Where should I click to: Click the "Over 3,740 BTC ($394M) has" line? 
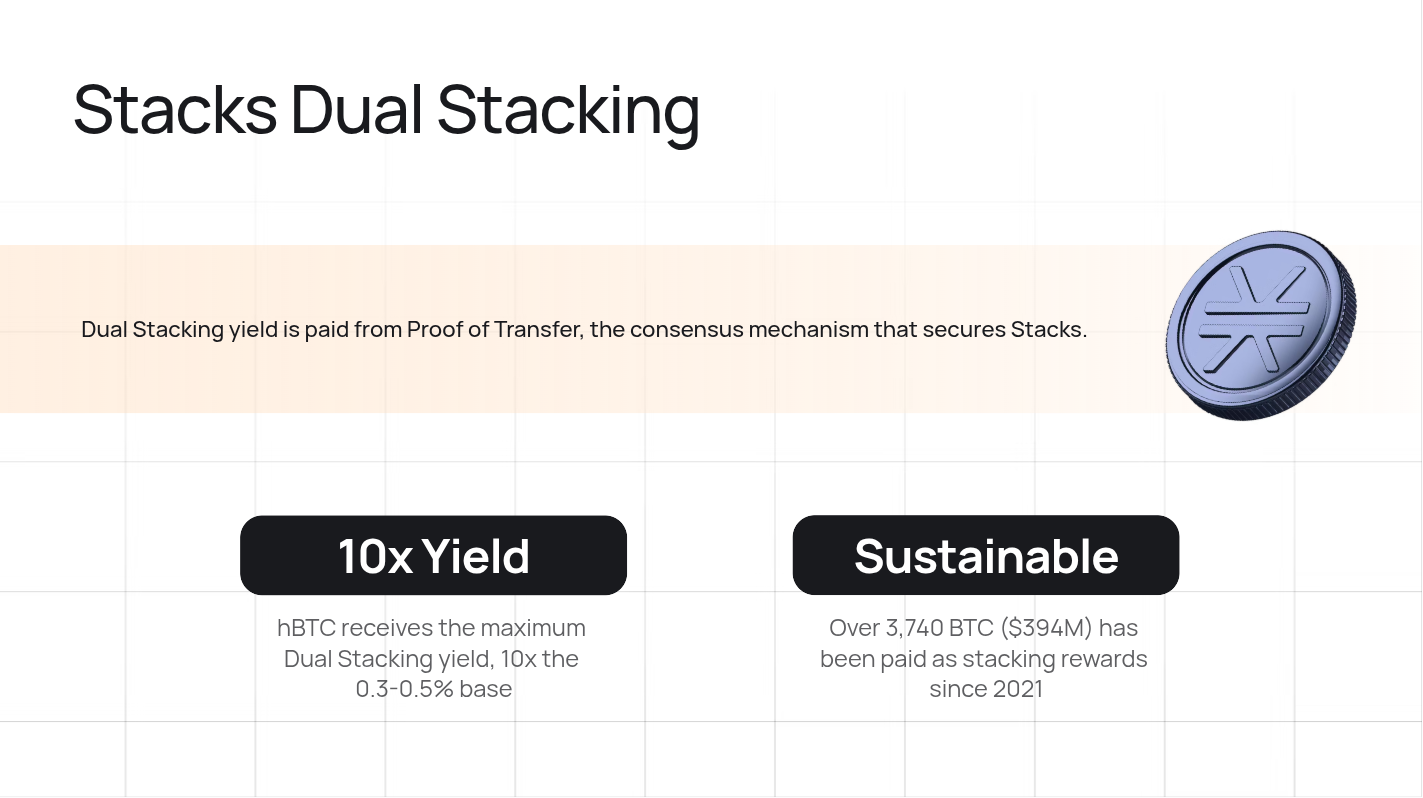[x=983, y=628]
